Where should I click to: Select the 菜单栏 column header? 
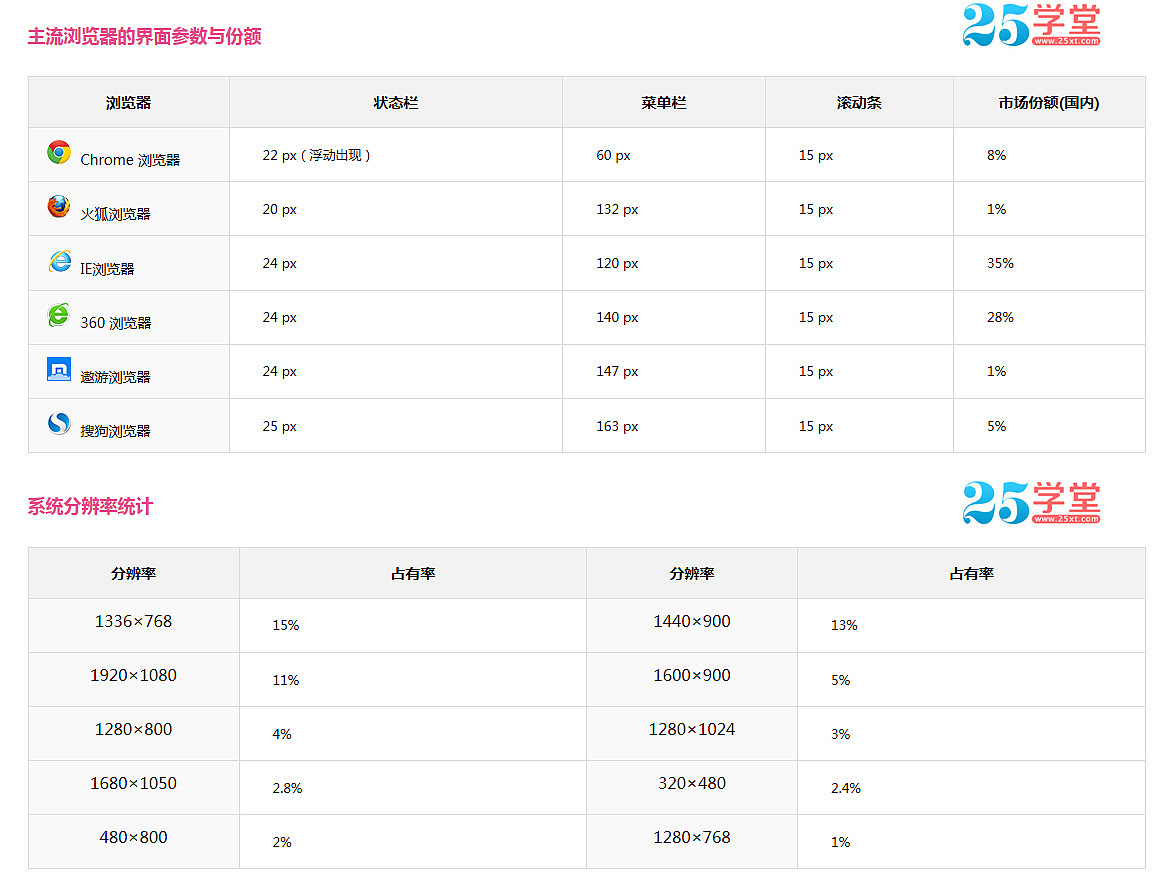coord(664,103)
